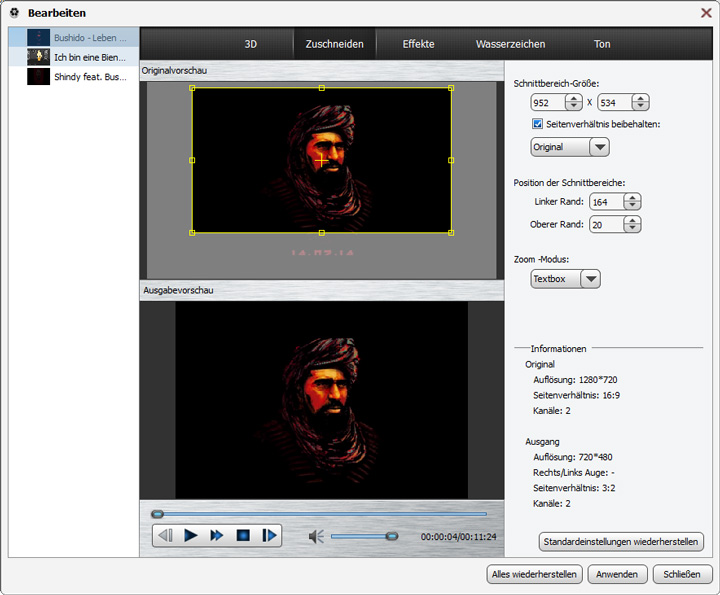
Task: Decrease crop height 534 with the down arrow
Action: point(640,106)
